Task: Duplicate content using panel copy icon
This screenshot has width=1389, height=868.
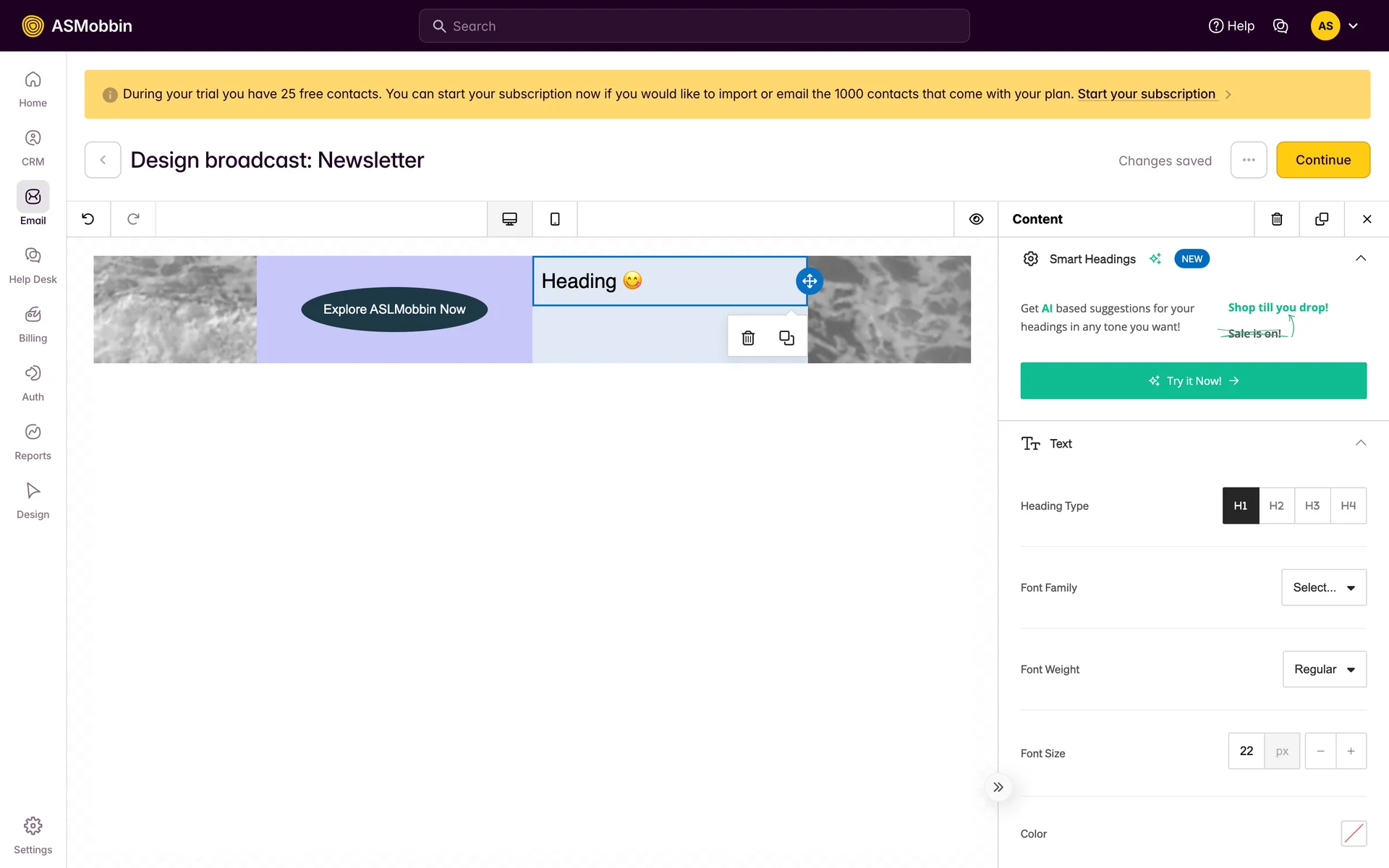Action: tap(1322, 219)
